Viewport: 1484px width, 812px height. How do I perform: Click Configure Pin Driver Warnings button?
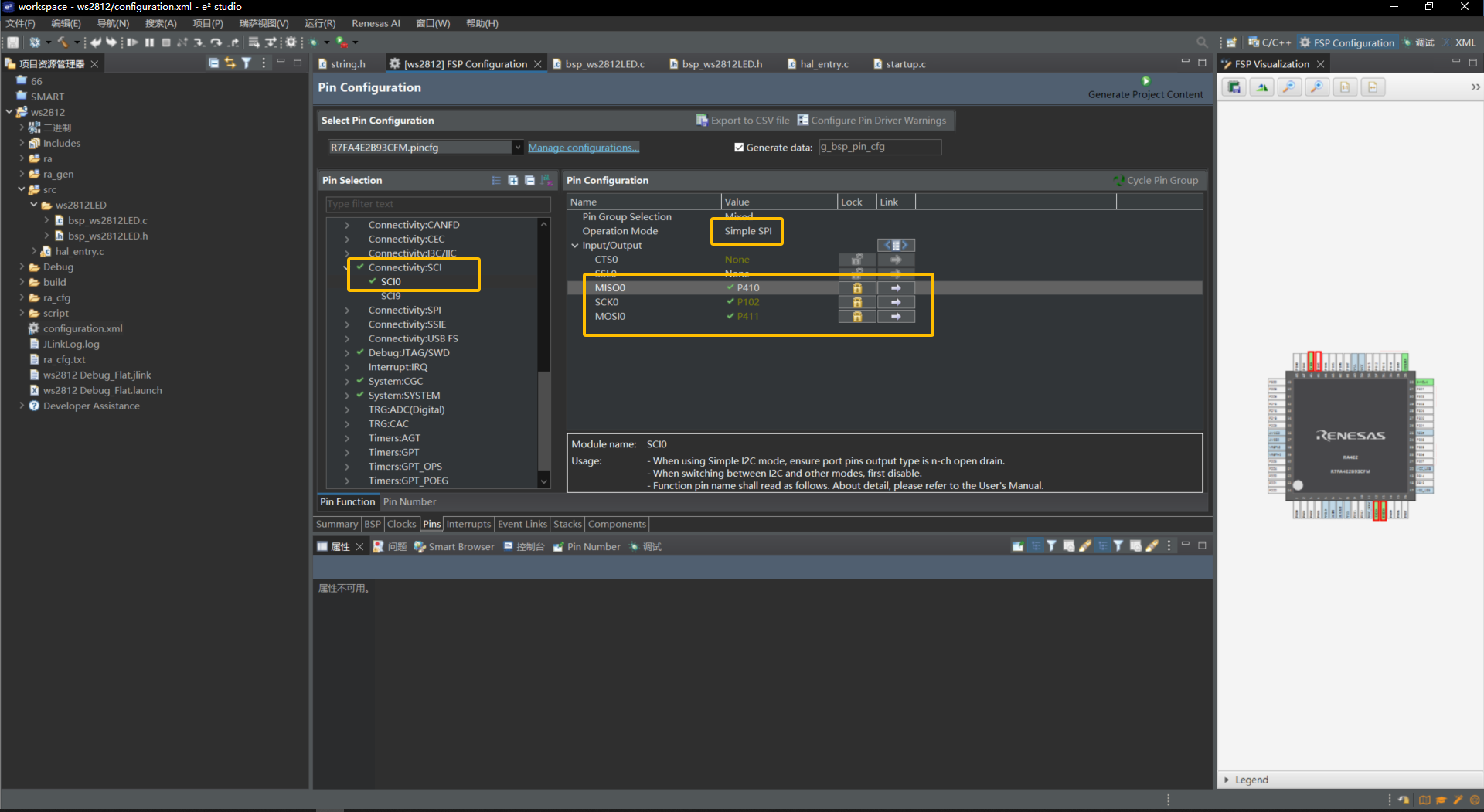point(872,120)
